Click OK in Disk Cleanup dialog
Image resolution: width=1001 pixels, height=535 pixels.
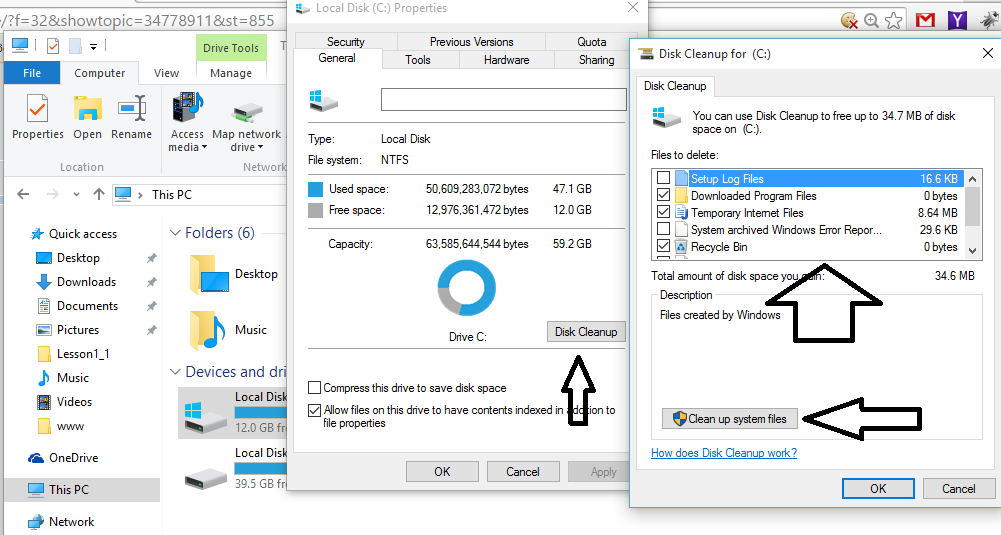(878, 488)
